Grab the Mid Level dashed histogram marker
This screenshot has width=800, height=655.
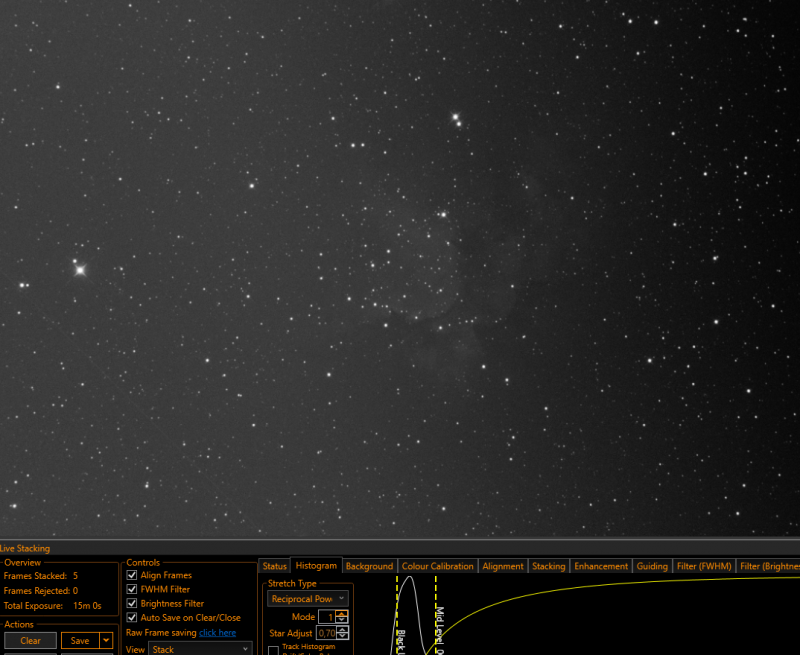(436, 615)
